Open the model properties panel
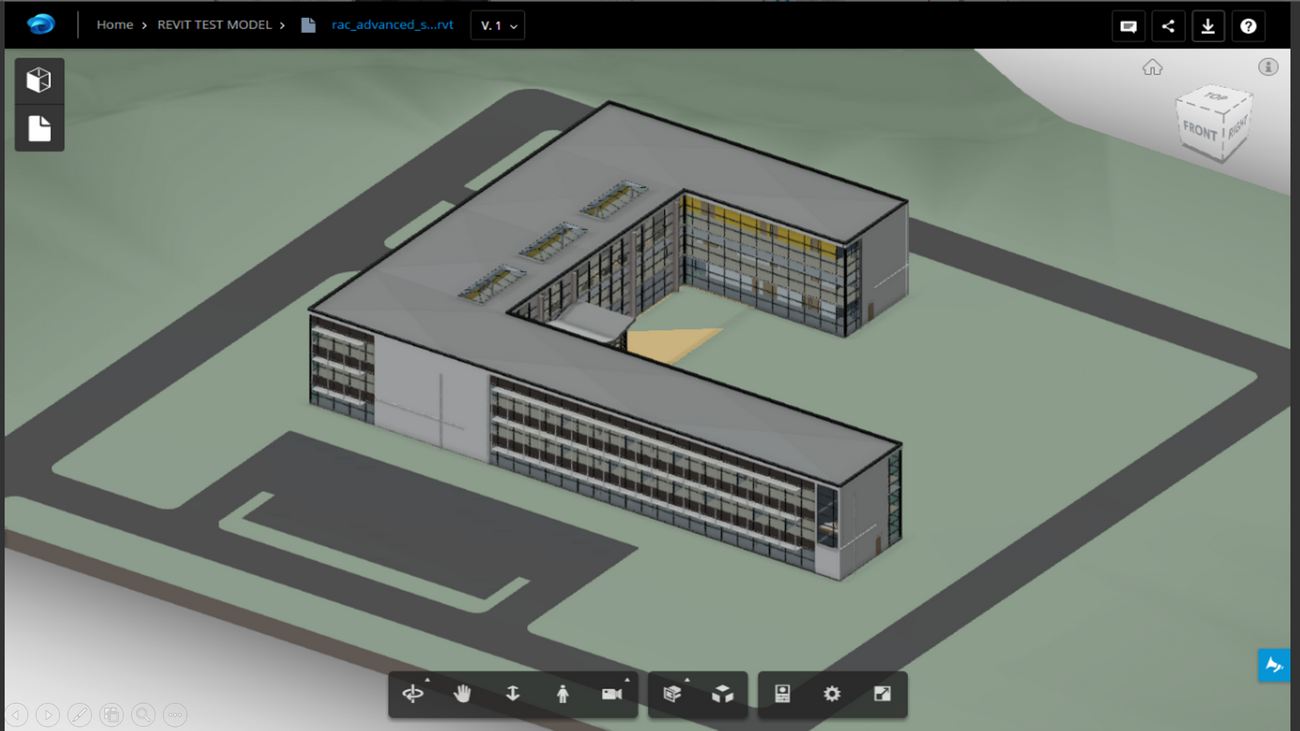Viewport: 1300px width, 731px height. 781,693
